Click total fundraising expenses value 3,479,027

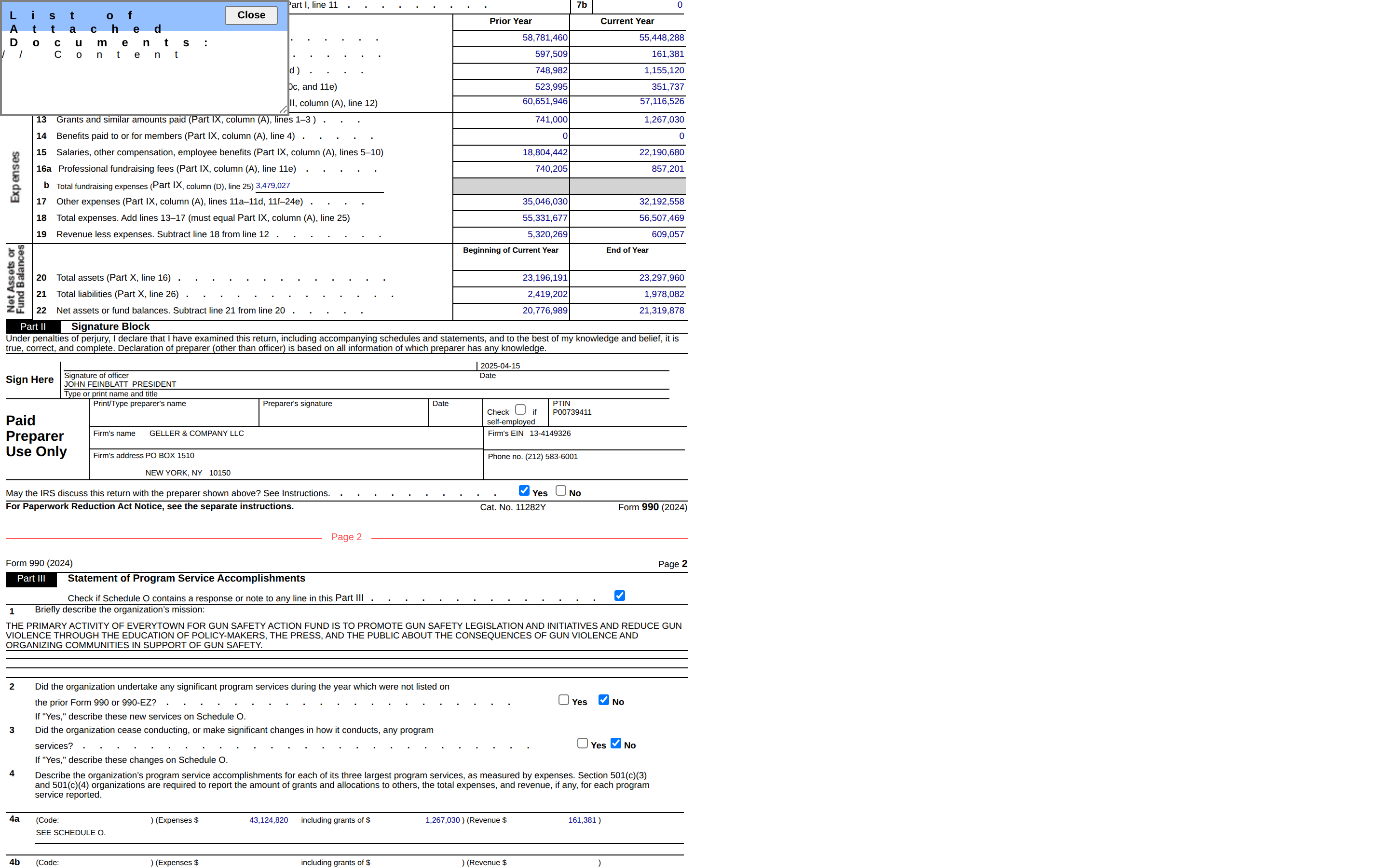(x=272, y=186)
